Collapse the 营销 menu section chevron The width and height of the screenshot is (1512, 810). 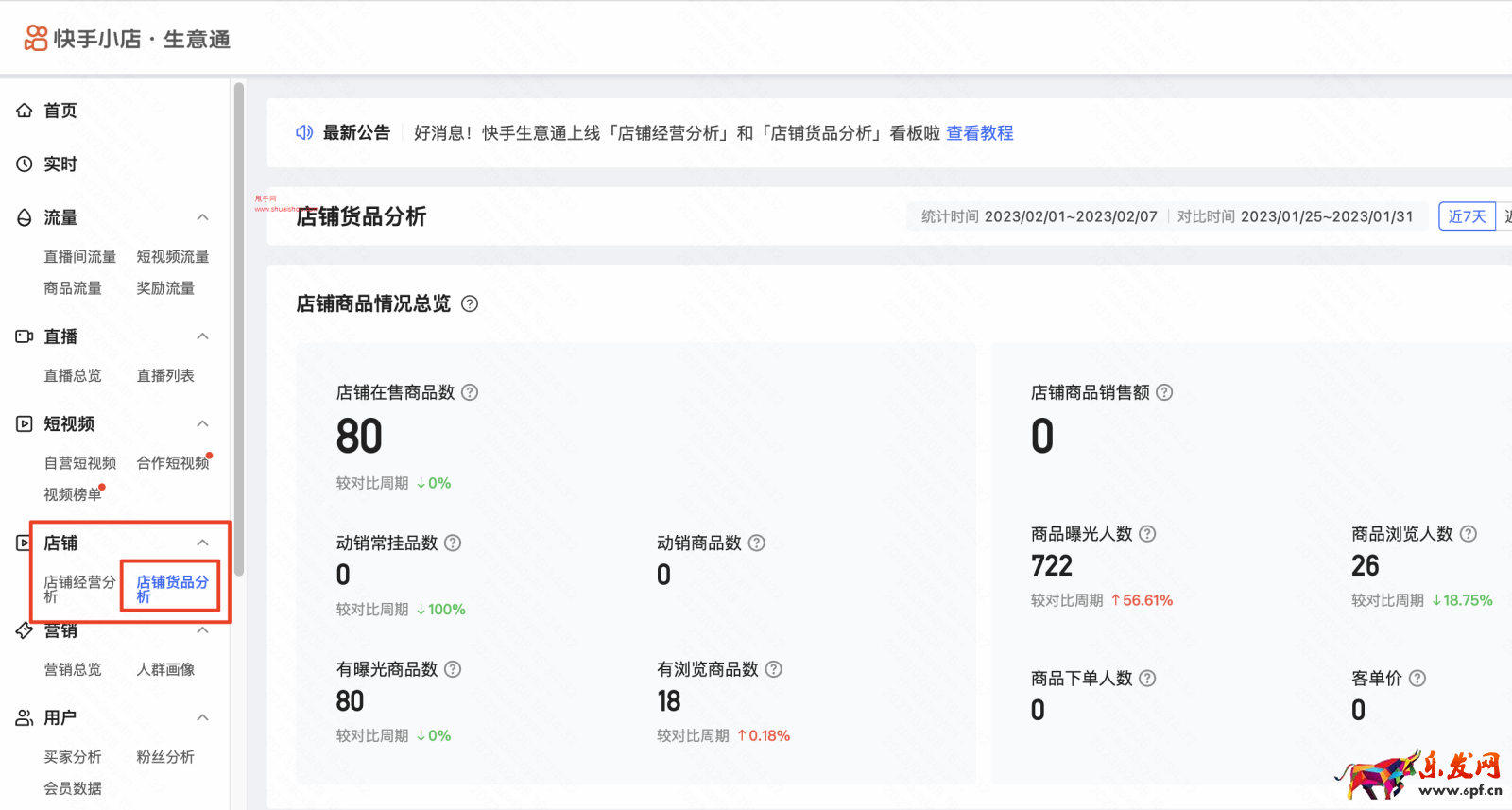click(x=202, y=630)
